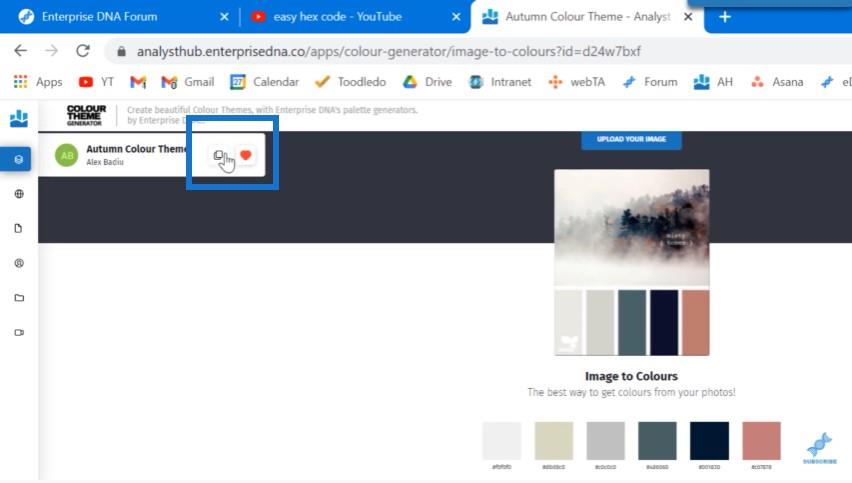Image resolution: width=852 pixels, height=483 pixels.
Task: Open the video camera icon in sidebar
Action: click(19, 333)
